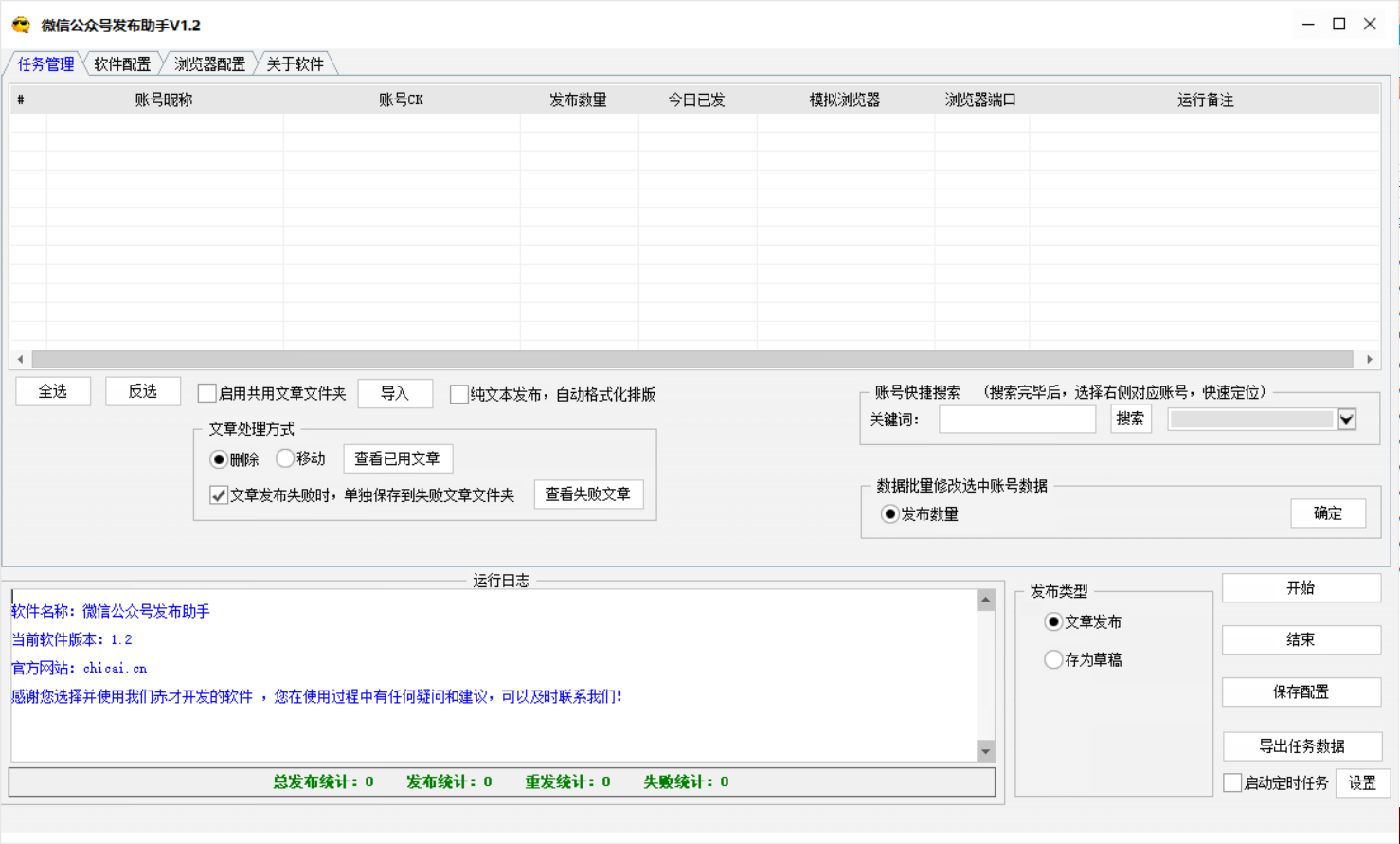Open the 关于软件 tab
This screenshot has height=844, width=1400.
click(295, 63)
